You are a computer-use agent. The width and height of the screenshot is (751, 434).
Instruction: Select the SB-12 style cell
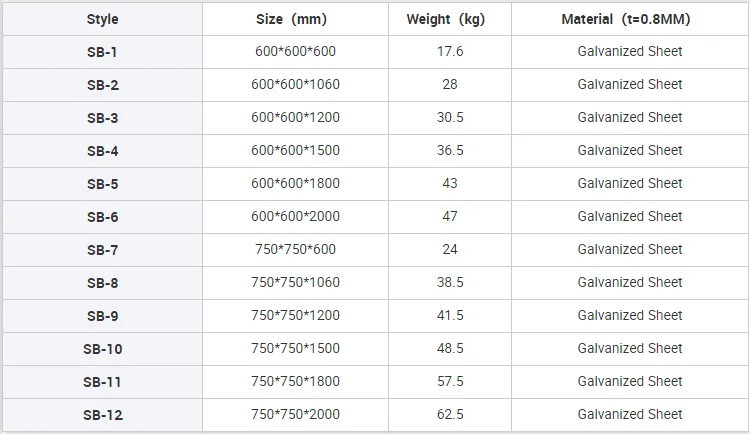click(102, 415)
